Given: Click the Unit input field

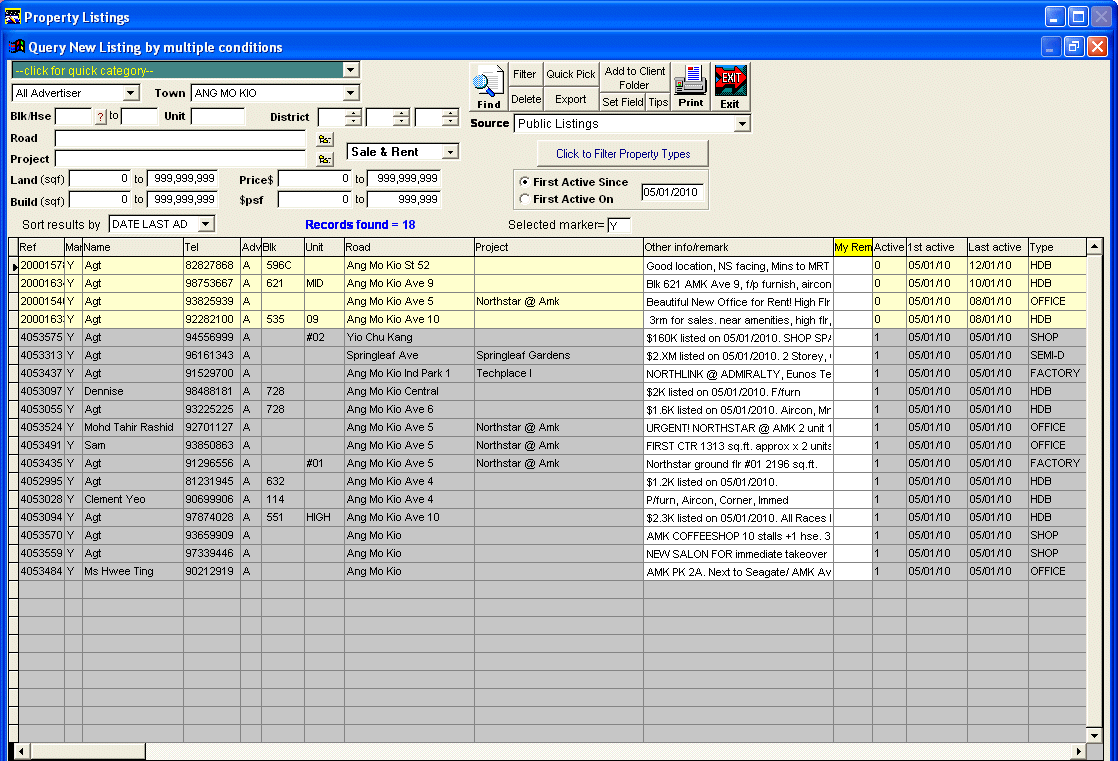Looking at the screenshot, I should pyautogui.click(x=217, y=116).
